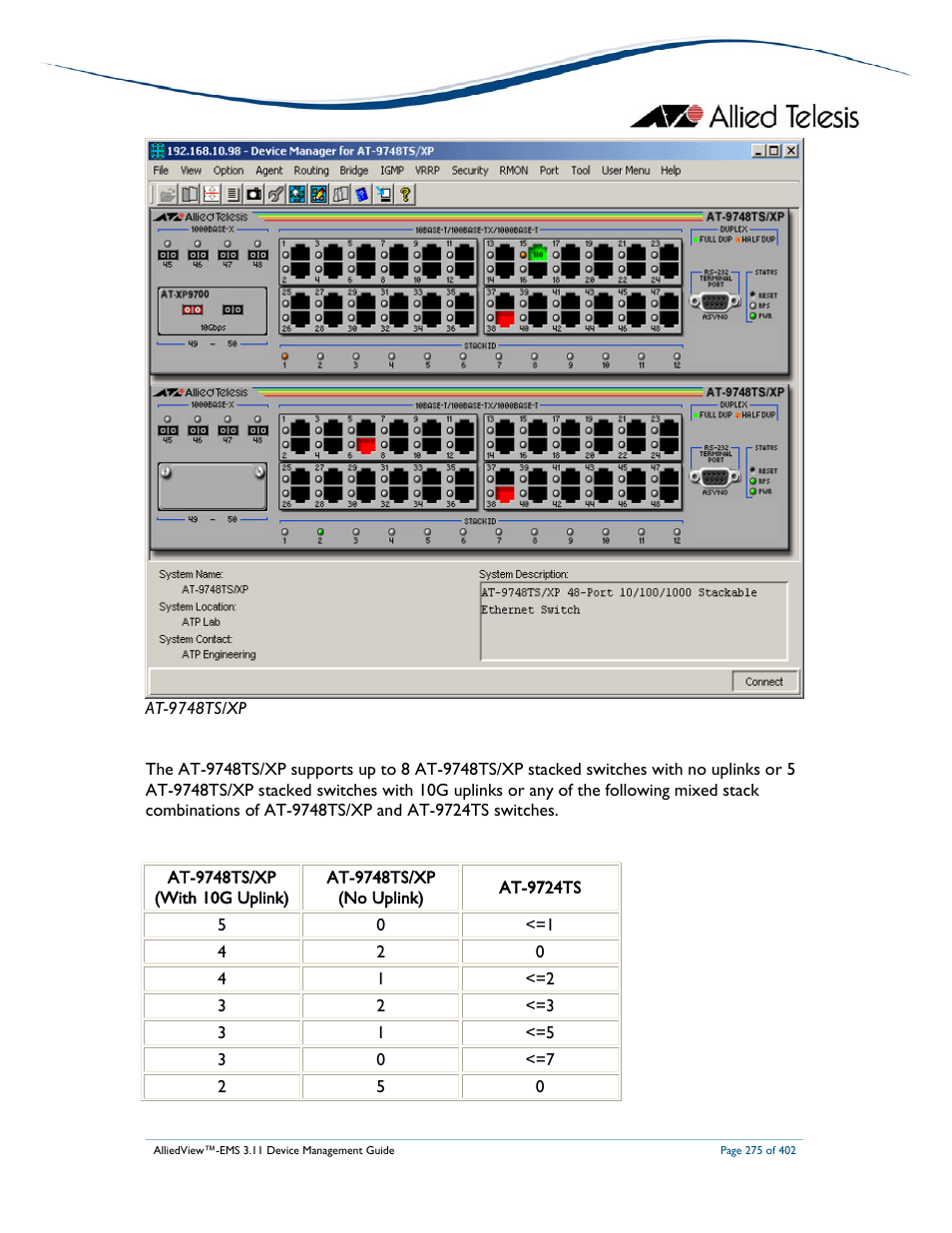The width and height of the screenshot is (952, 1233).
Task: Select green port 15 on top switch
Action: point(538,255)
